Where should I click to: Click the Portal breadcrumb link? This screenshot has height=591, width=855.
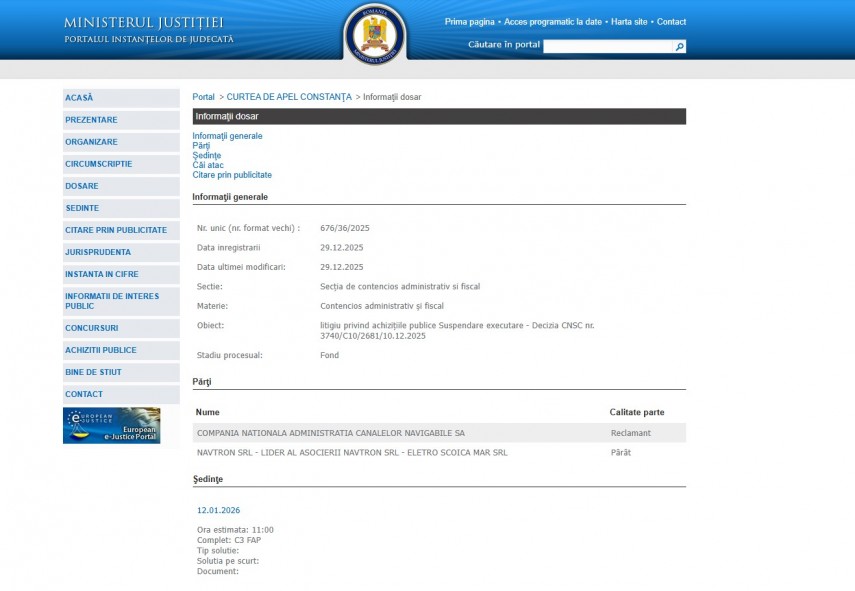click(x=203, y=97)
